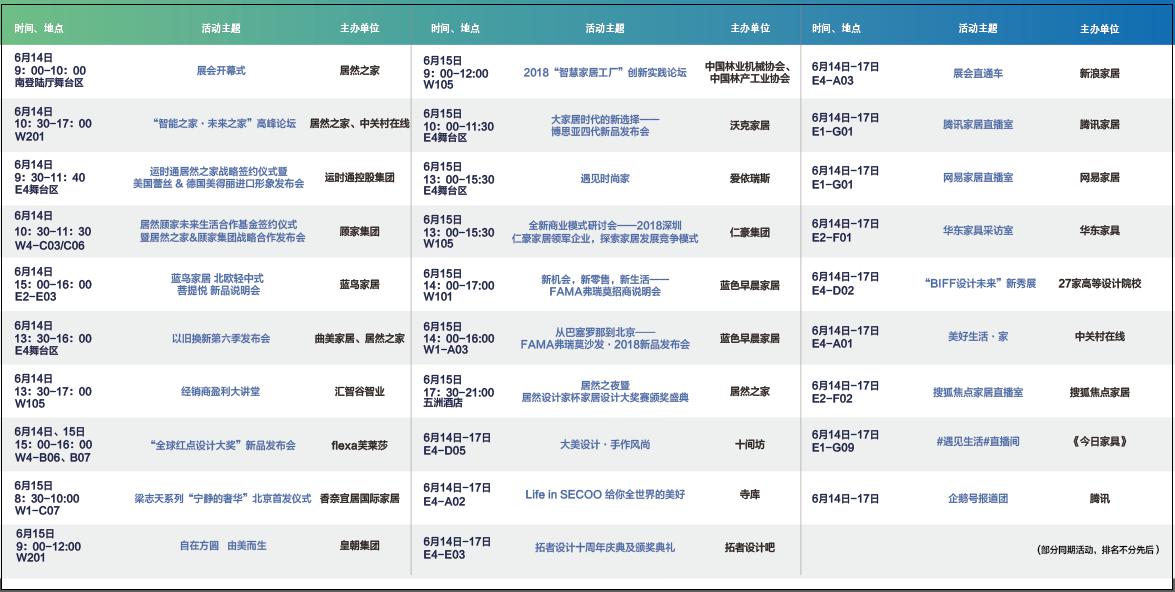Viewport: 1175px width, 592px height.
Task: Select the 遇见时尚家 activity
Action: [605, 178]
